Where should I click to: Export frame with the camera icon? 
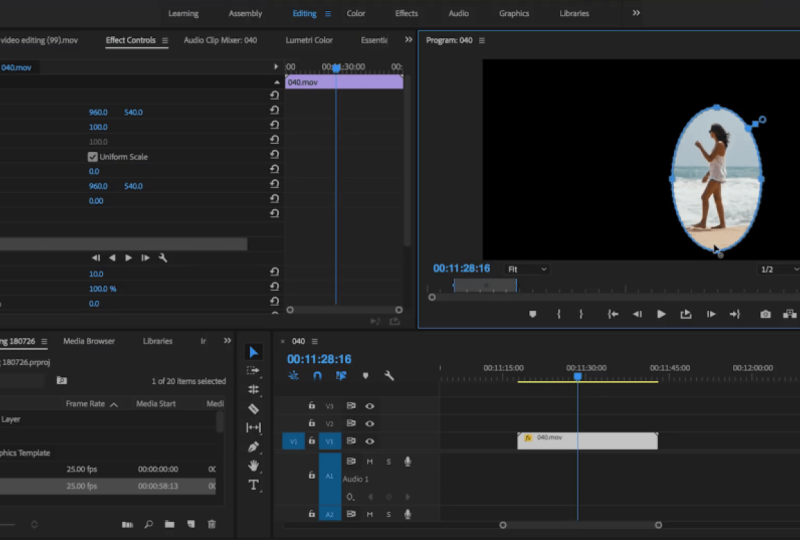click(765, 314)
